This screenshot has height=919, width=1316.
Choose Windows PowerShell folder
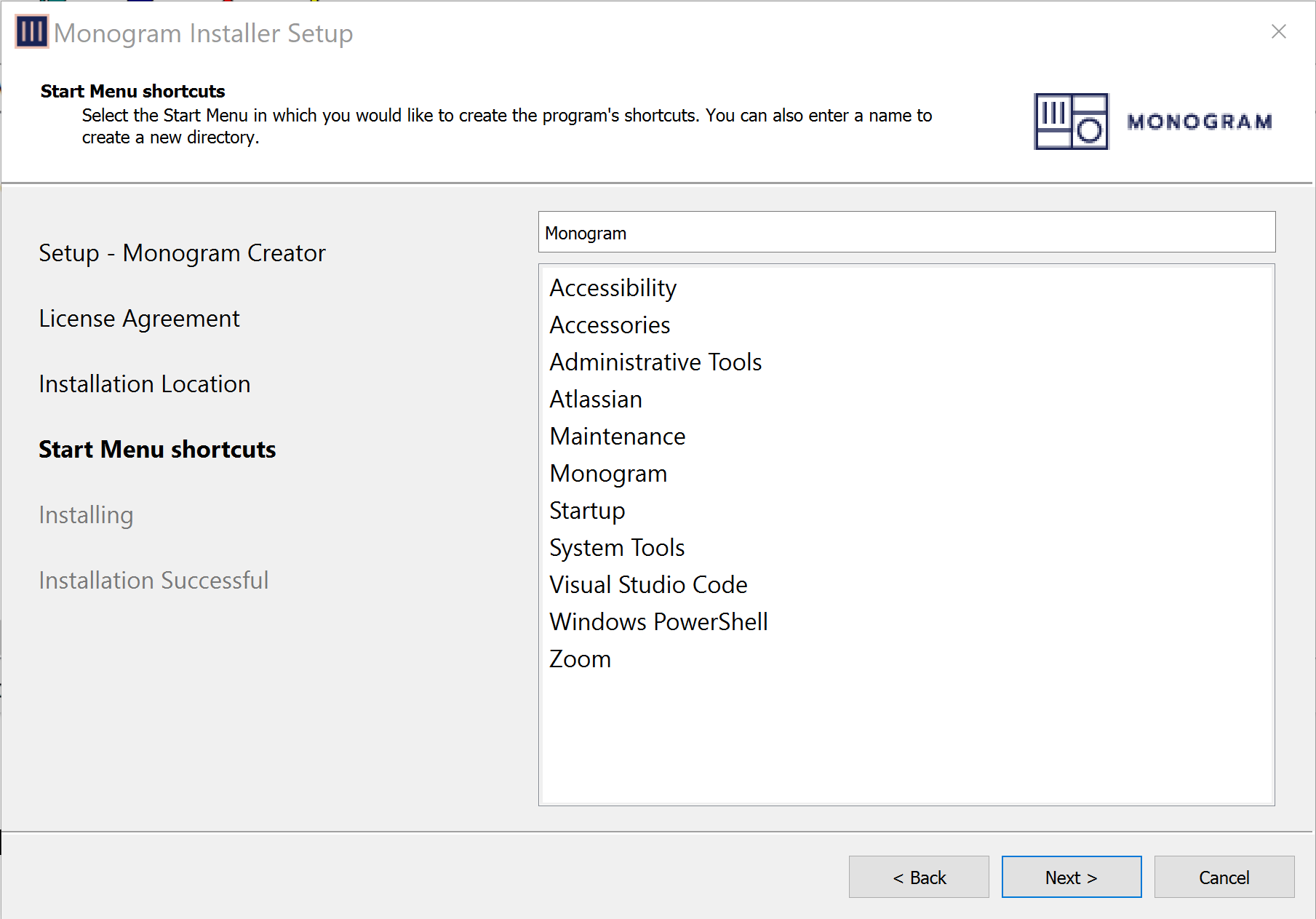pyautogui.click(x=658, y=622)
